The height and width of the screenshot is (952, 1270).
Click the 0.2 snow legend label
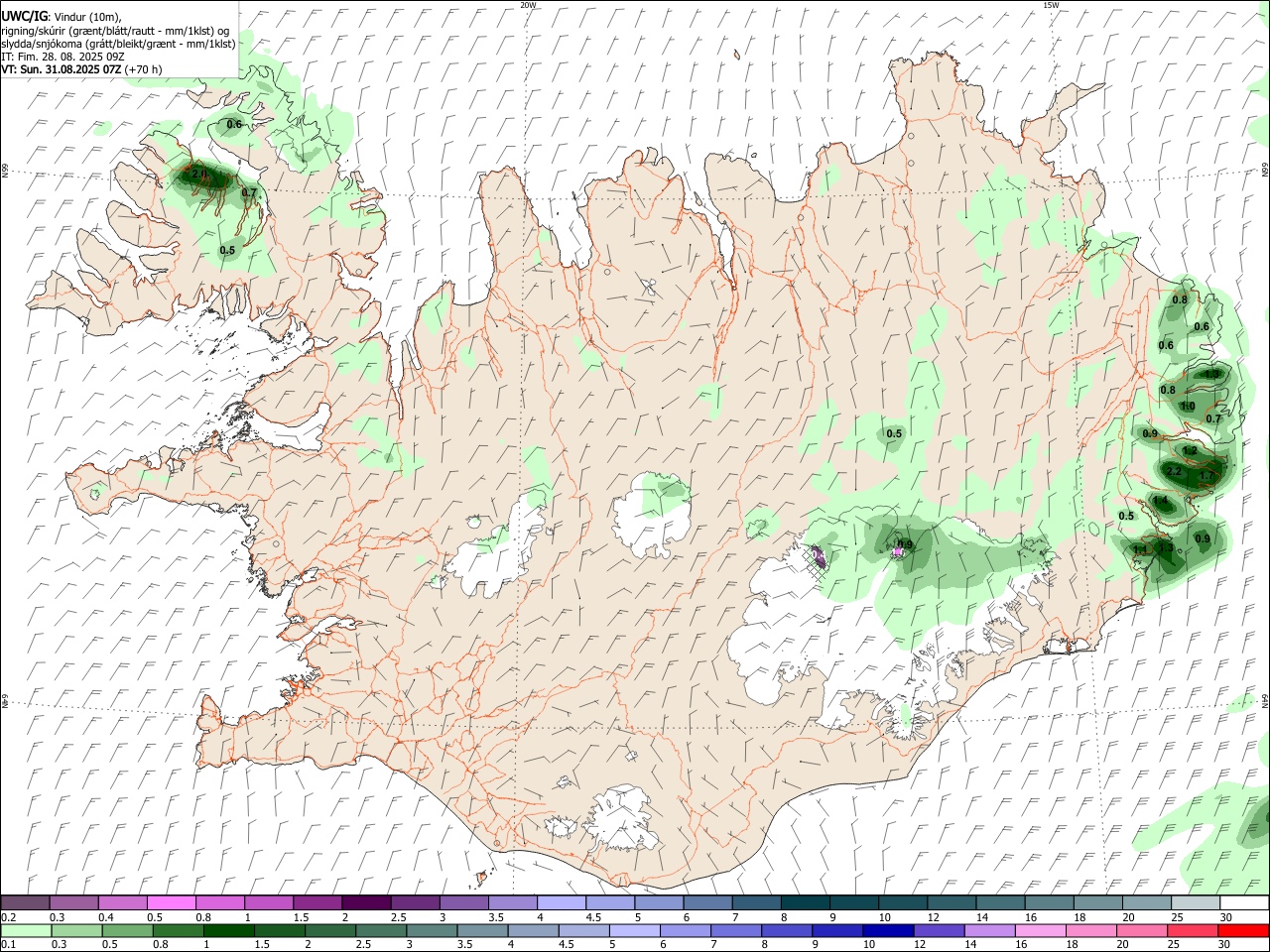click(x=8, y=917)
